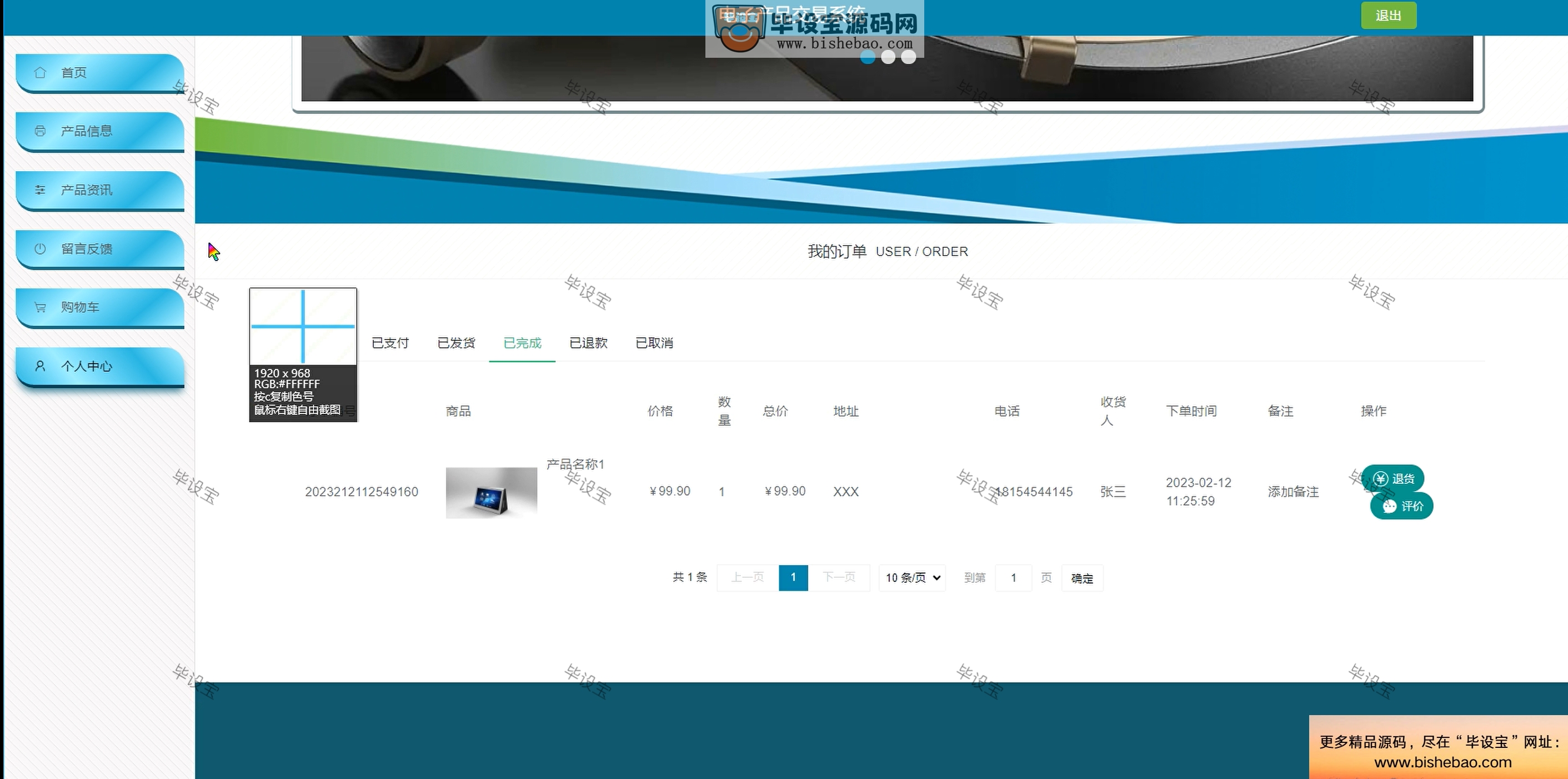Viewport: 1568px width, 779px height.
Task: Click the power icon beside 留言反馈
Action: click(40, 248)
